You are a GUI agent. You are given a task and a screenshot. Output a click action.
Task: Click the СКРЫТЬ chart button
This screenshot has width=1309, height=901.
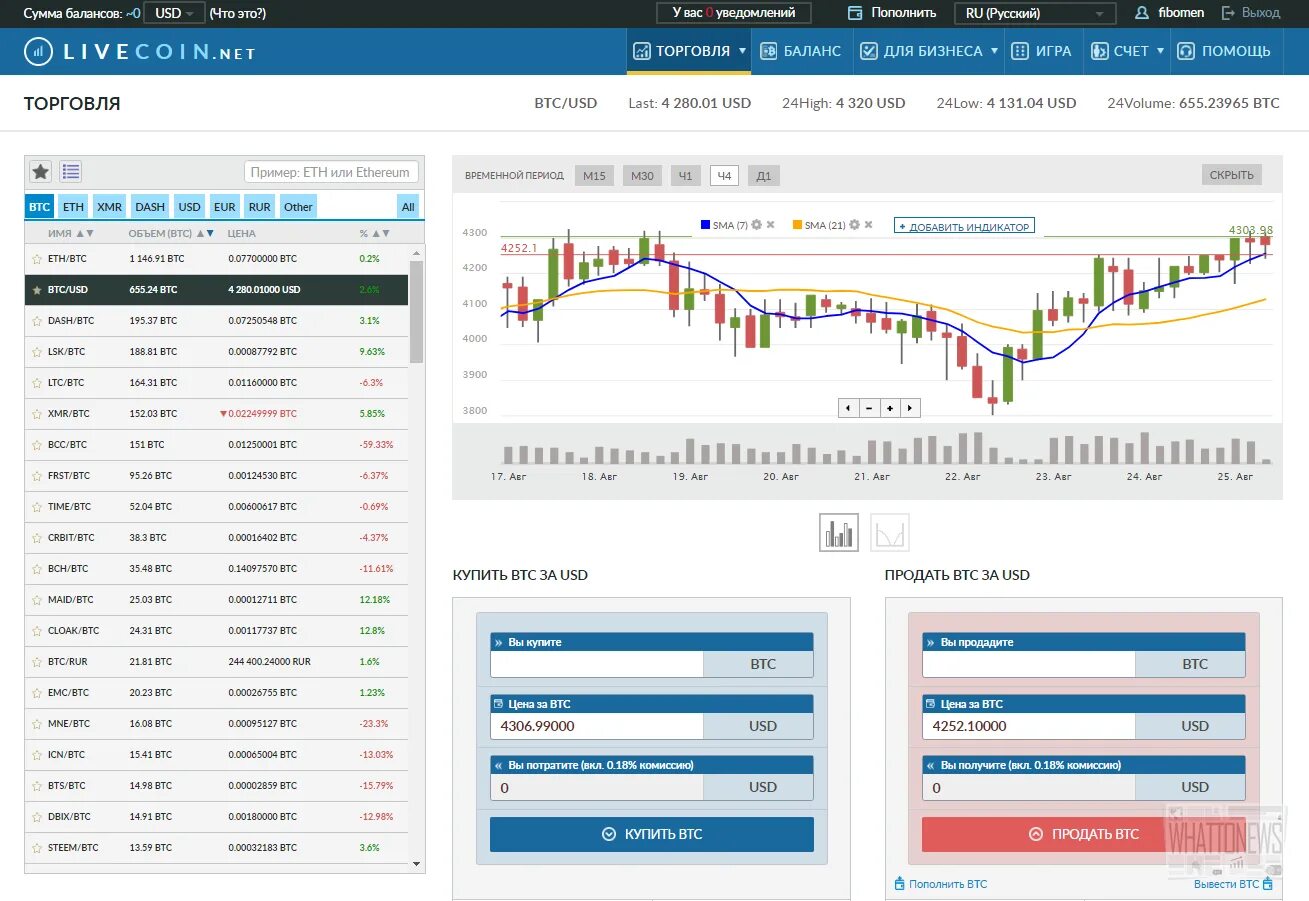[x=1232, y=175]
